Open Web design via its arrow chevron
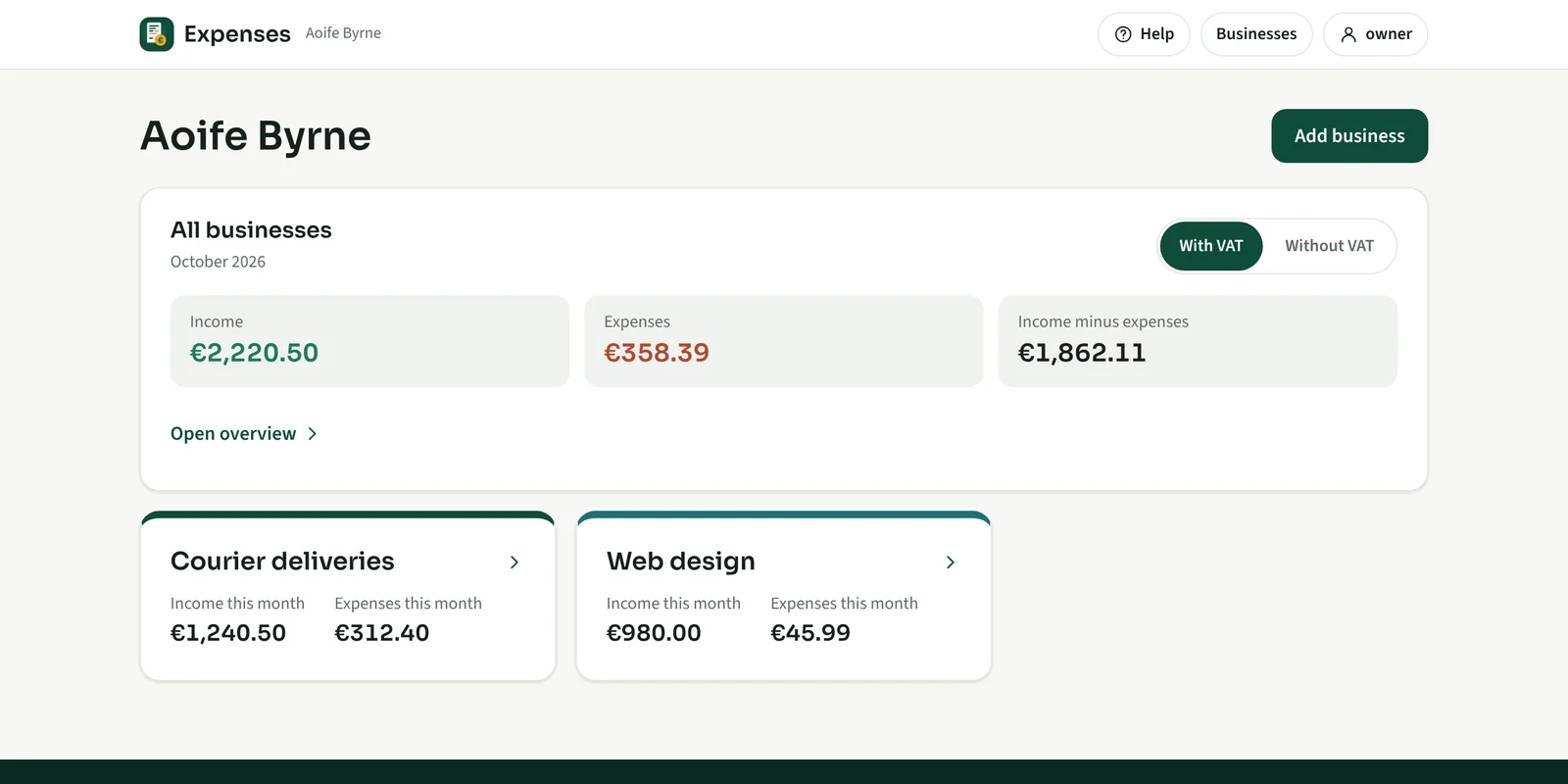This screenshot has width=1568, height=784. (951, 562)
